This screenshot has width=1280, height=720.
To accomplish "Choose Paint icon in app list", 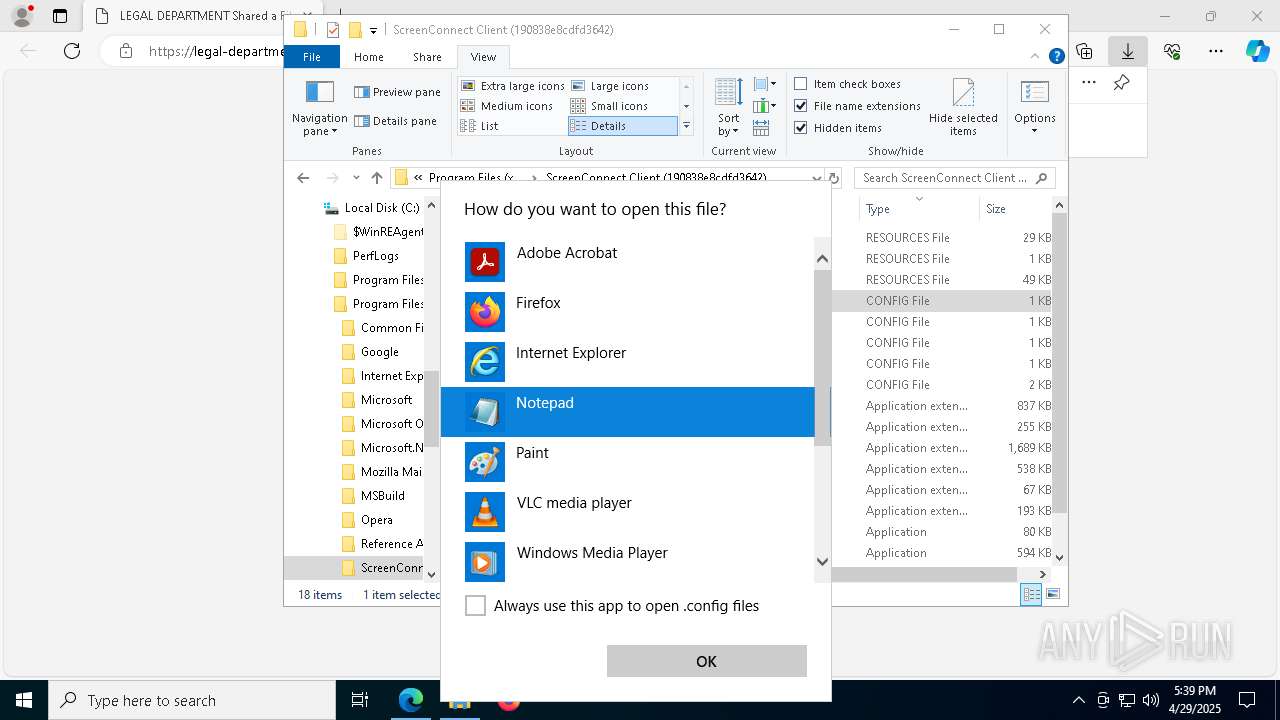I will click(485, 462).
